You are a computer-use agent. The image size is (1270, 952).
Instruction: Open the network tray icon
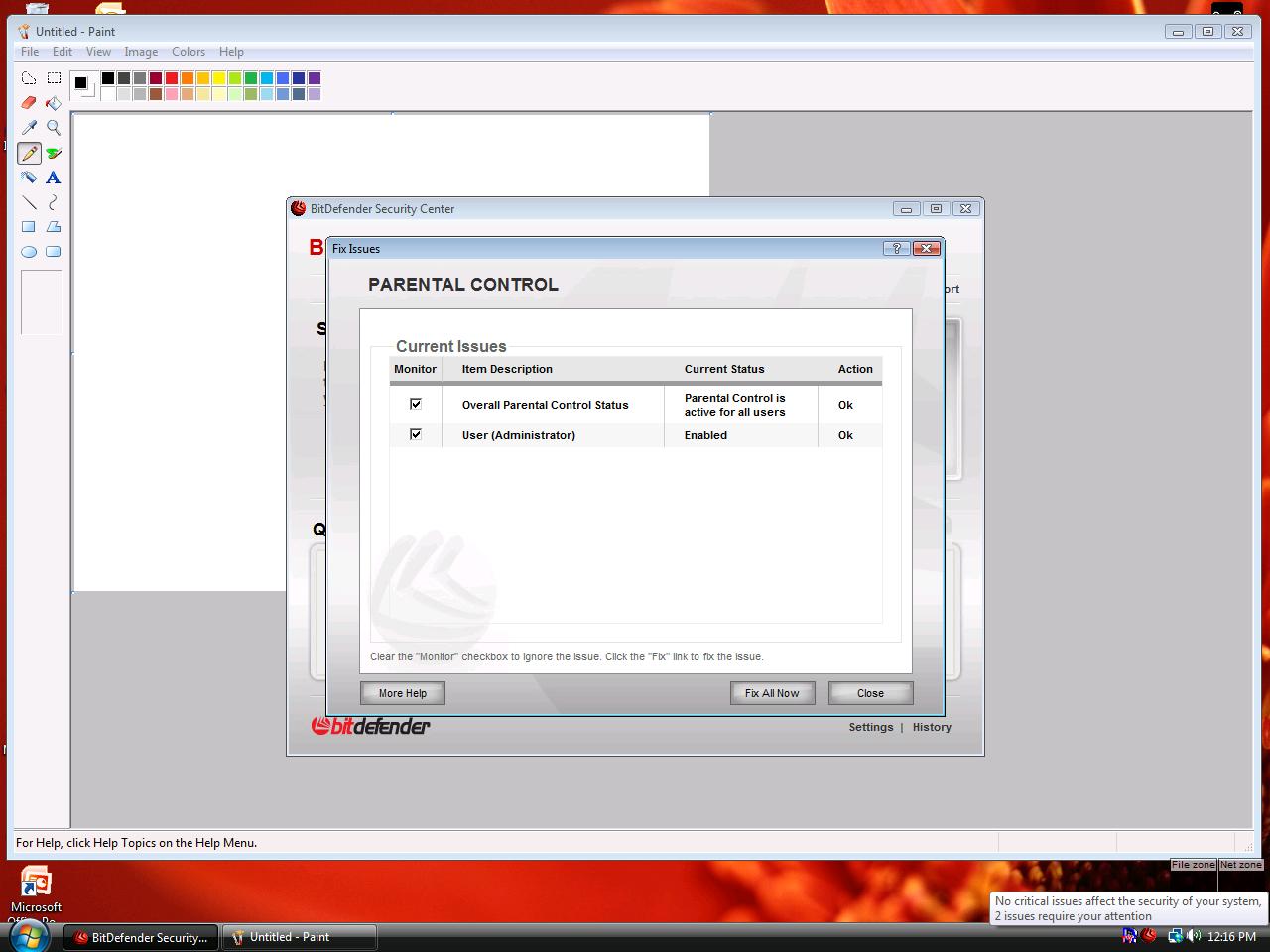pos(1175,936)
